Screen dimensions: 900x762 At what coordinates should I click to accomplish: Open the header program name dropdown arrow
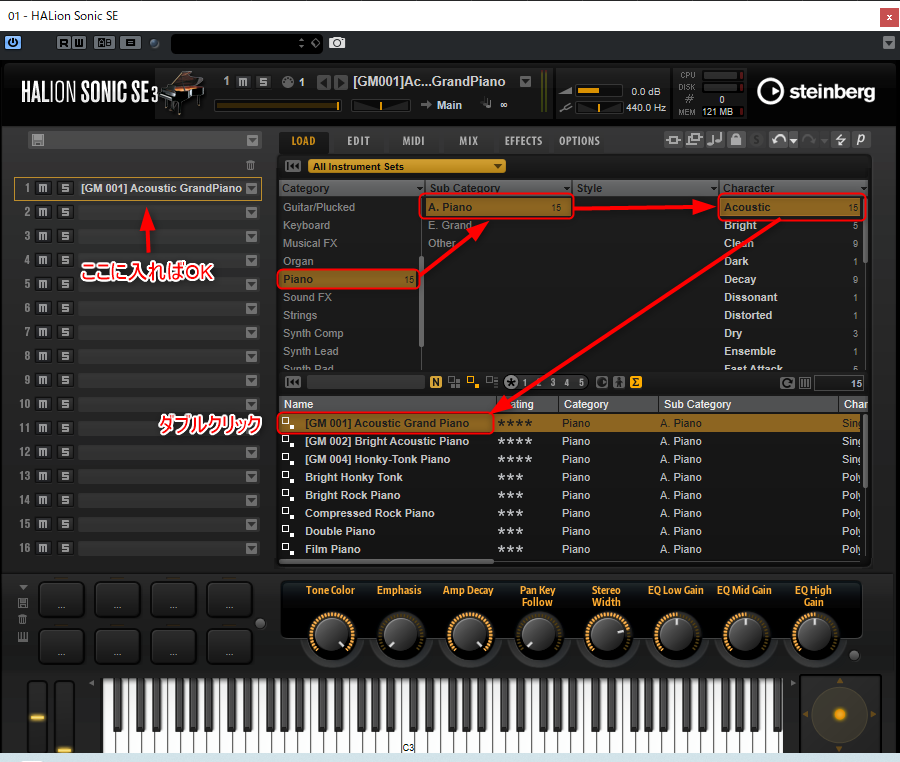click(525, 81)
